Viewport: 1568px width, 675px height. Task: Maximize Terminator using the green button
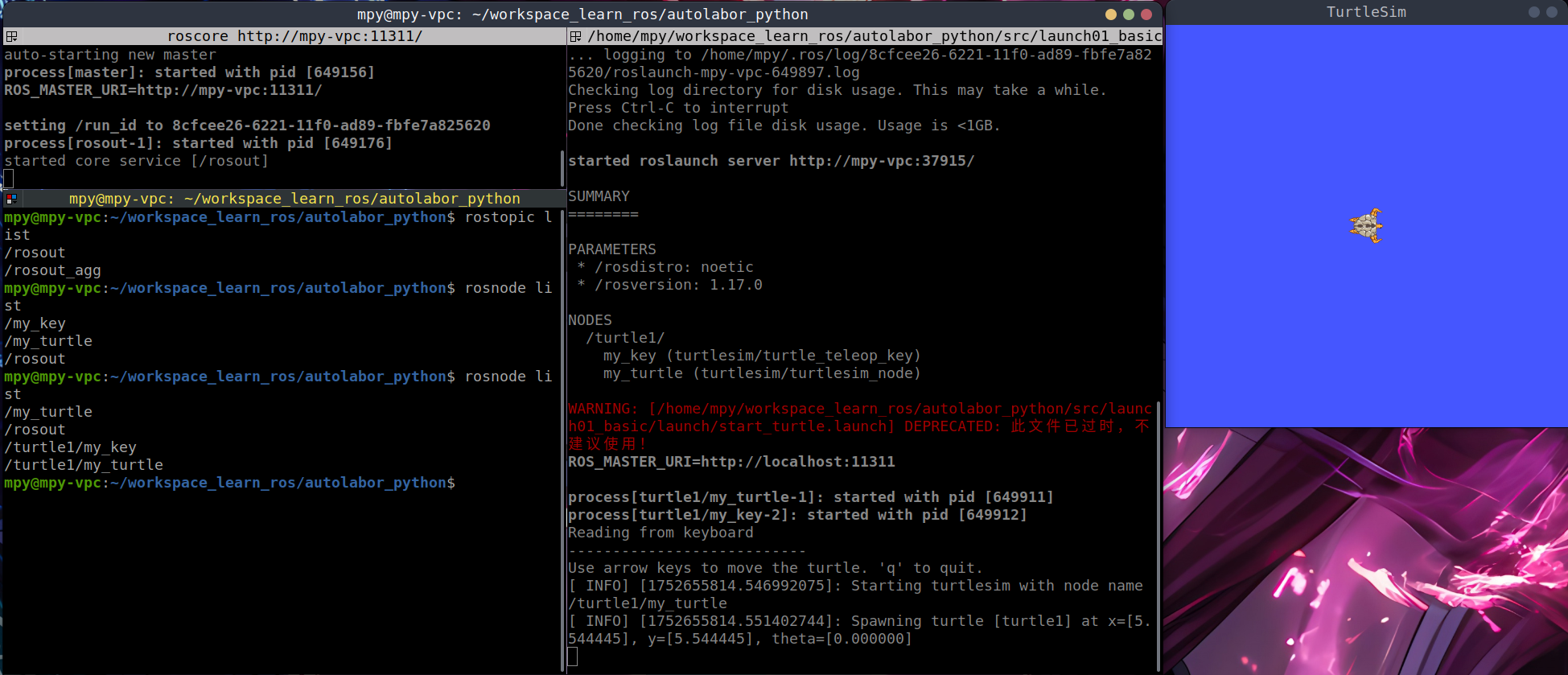tap(1128, 14)
